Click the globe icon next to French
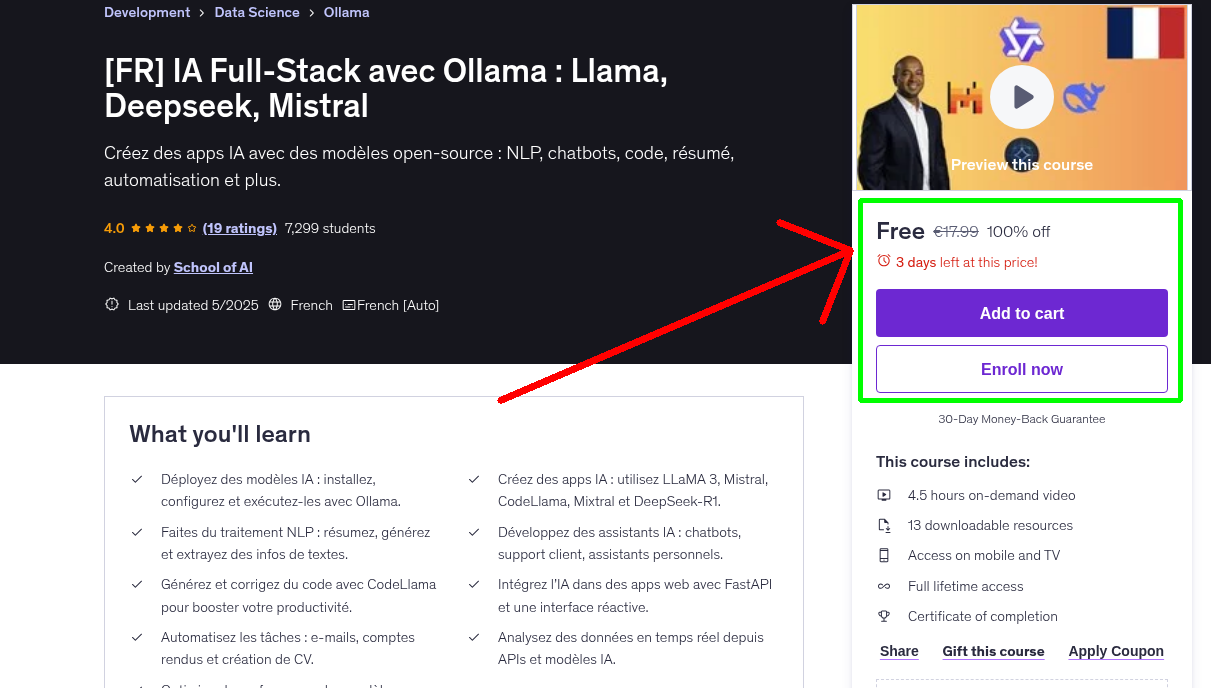 275,305
